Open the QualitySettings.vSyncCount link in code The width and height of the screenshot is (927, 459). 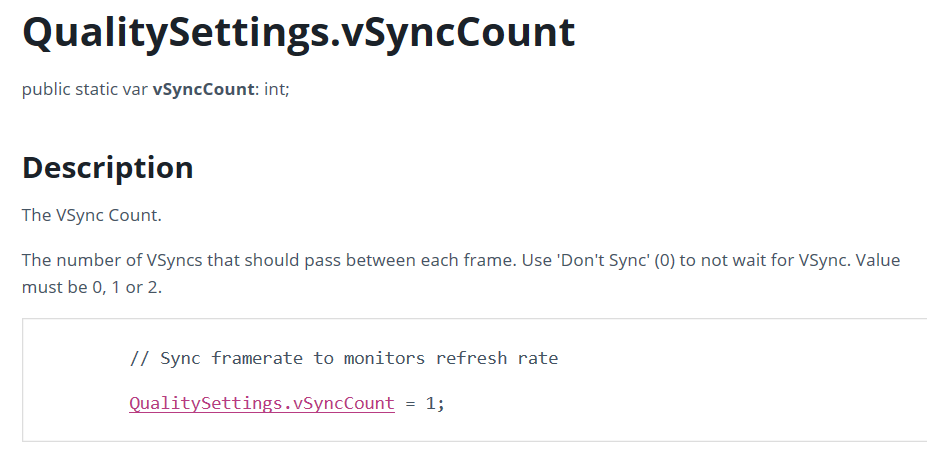coord(262,403)
